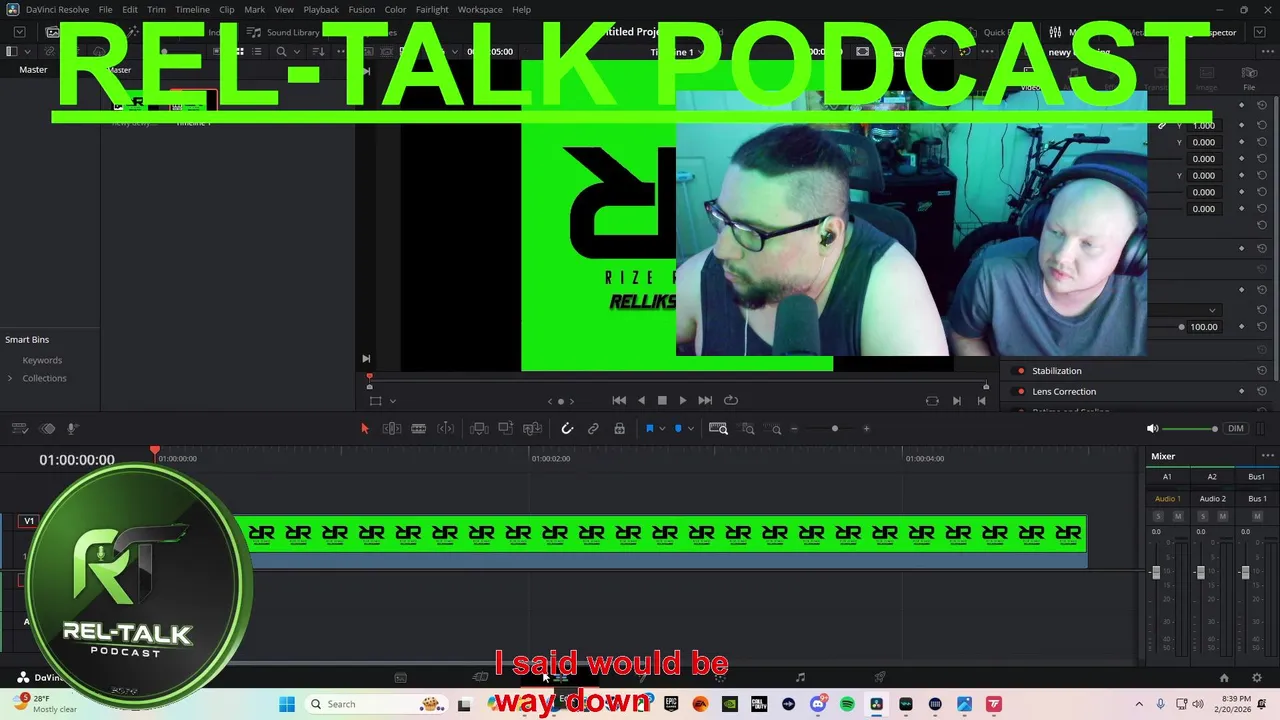Switch to the Fairlight page

coord(800,678)
